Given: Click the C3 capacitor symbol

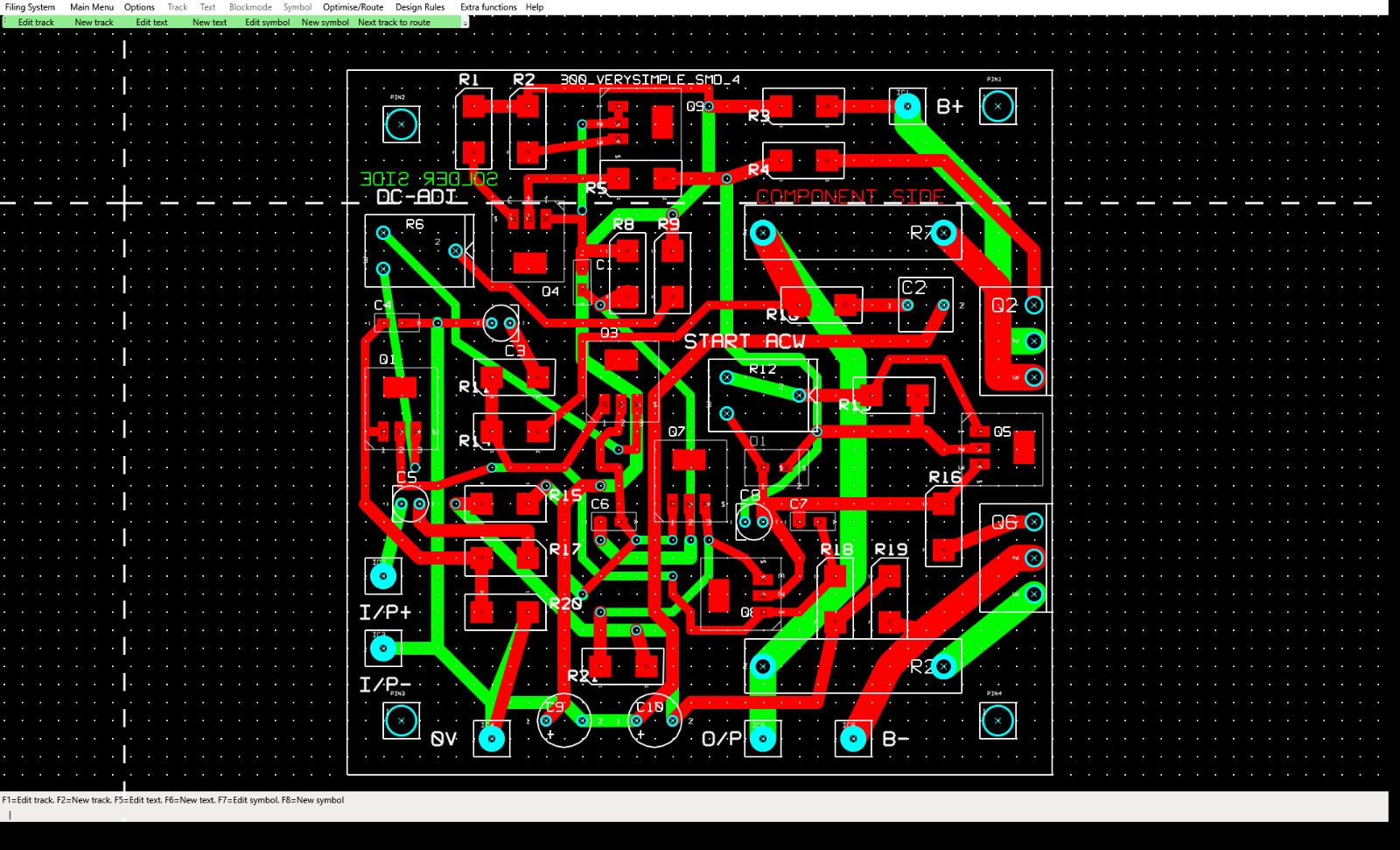Looking at the screenshot, I should coord(500,323).
